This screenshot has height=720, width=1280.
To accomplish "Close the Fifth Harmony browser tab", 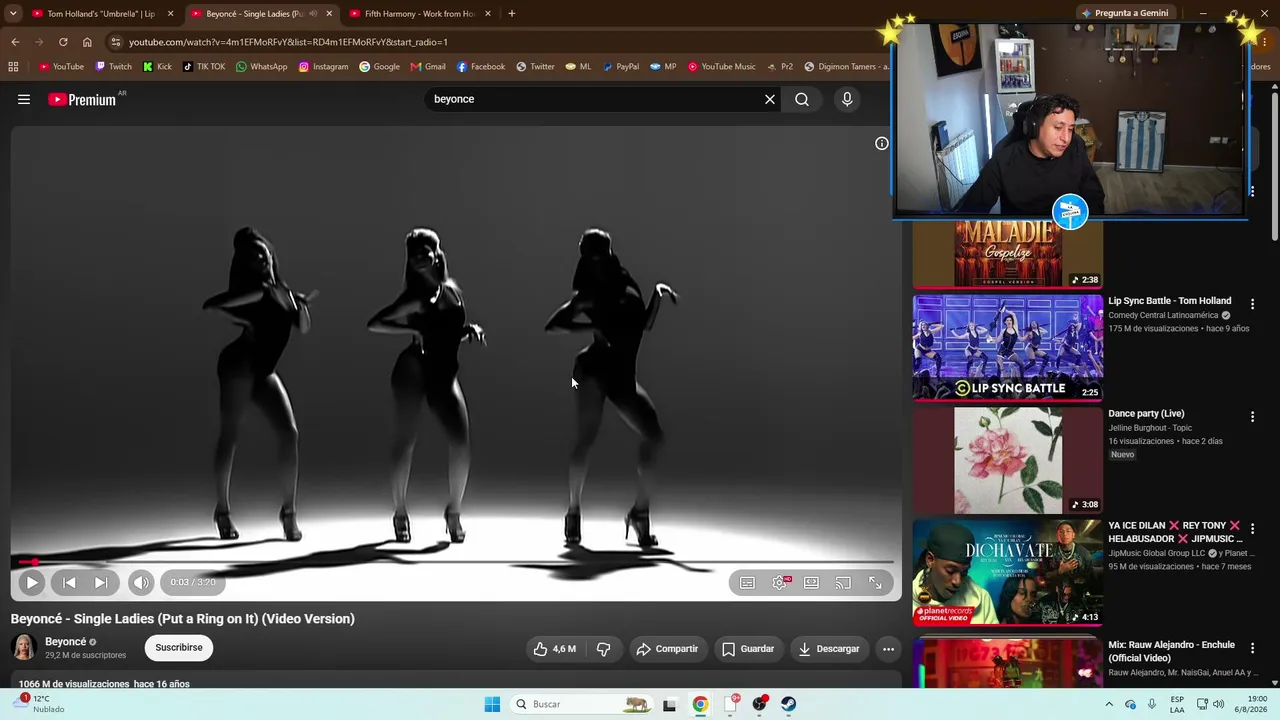I will (488, 14).
